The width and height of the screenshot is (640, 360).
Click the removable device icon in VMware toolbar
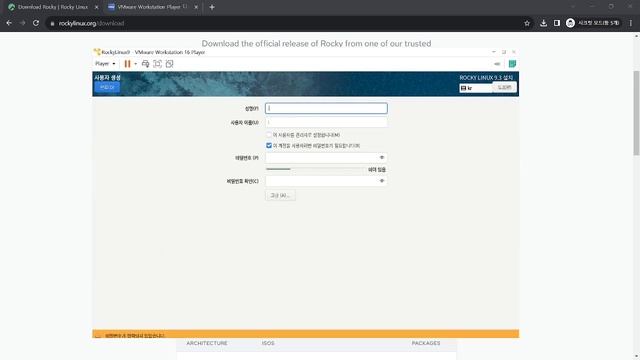[x=497, y=64]
